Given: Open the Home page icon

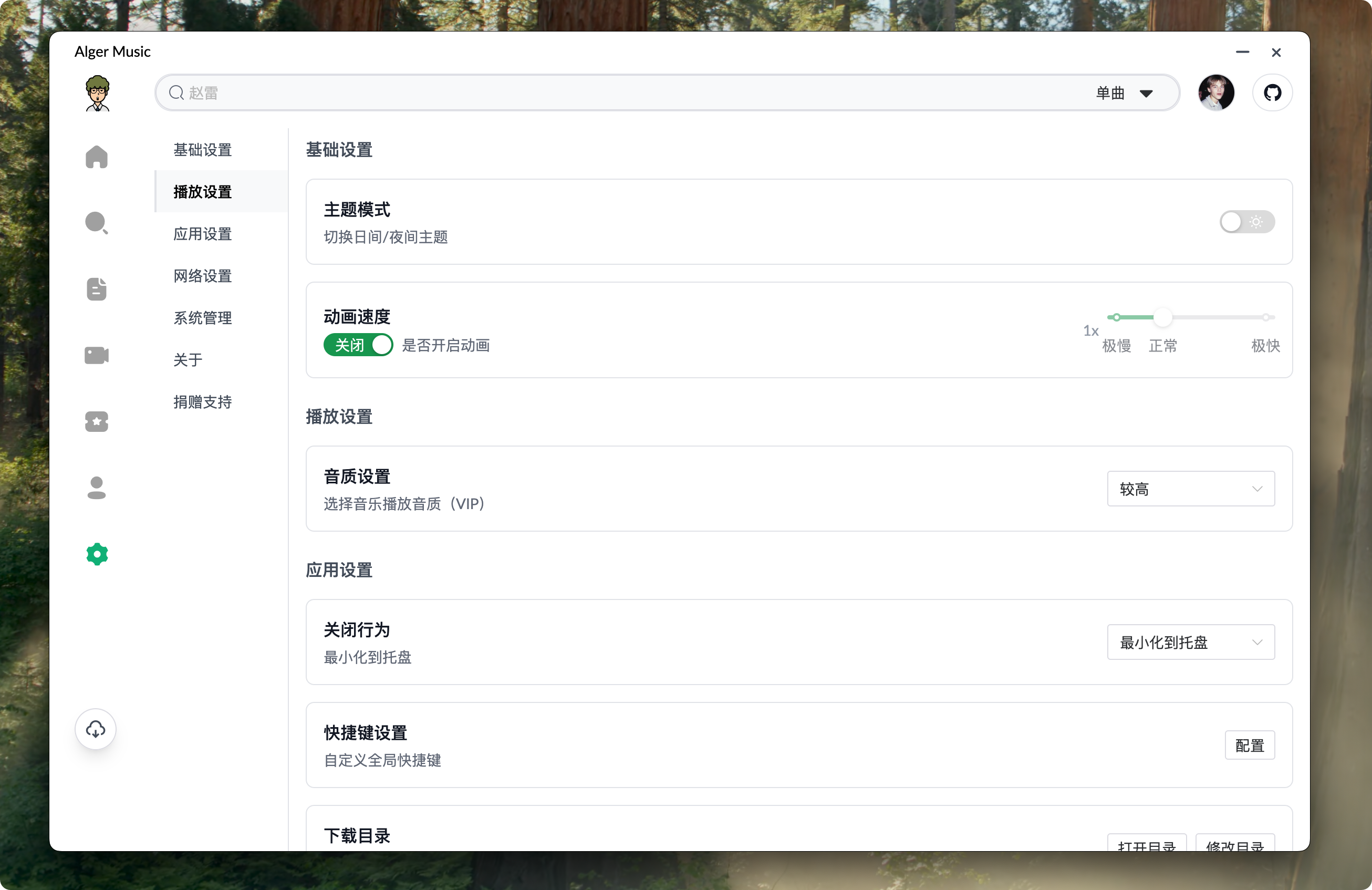Looking at the screenshot, I should [96, 156].
